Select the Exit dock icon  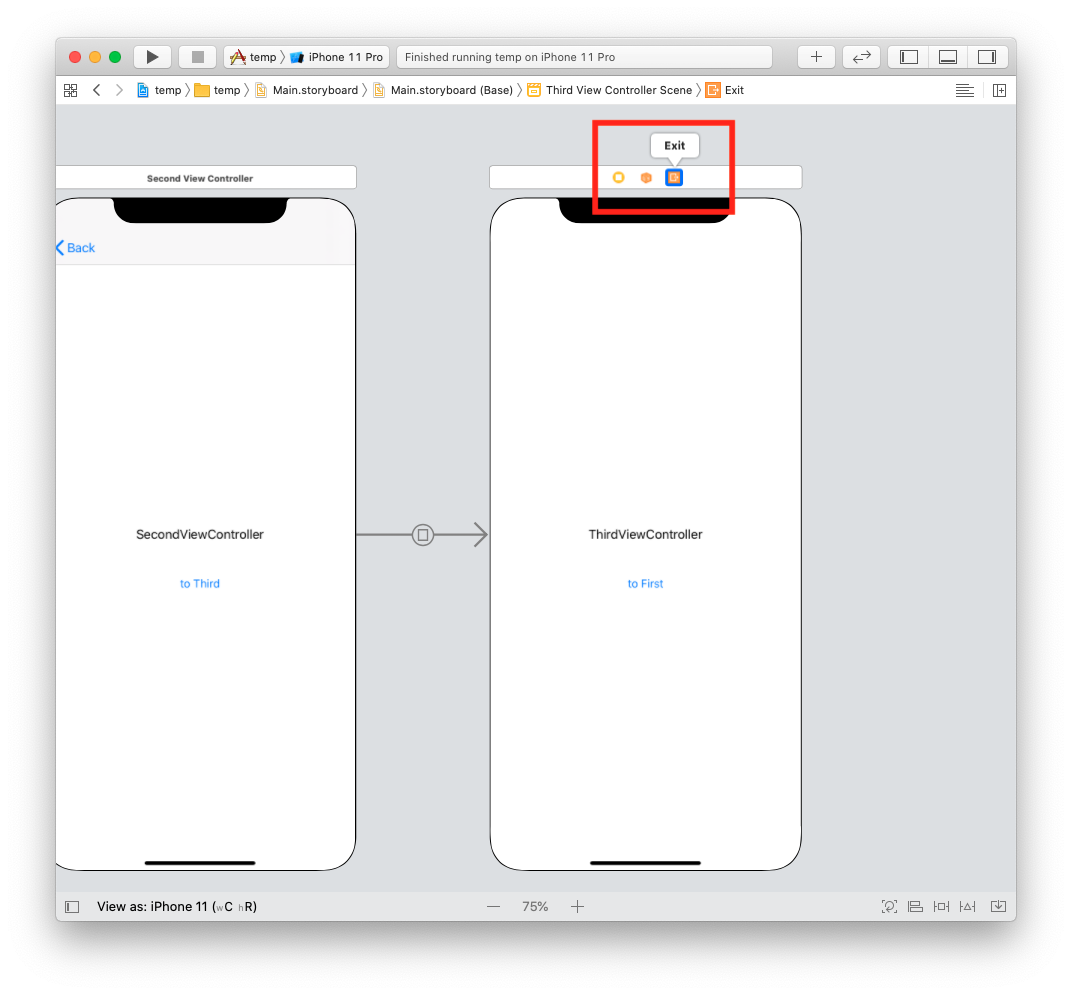pos(674,178)
